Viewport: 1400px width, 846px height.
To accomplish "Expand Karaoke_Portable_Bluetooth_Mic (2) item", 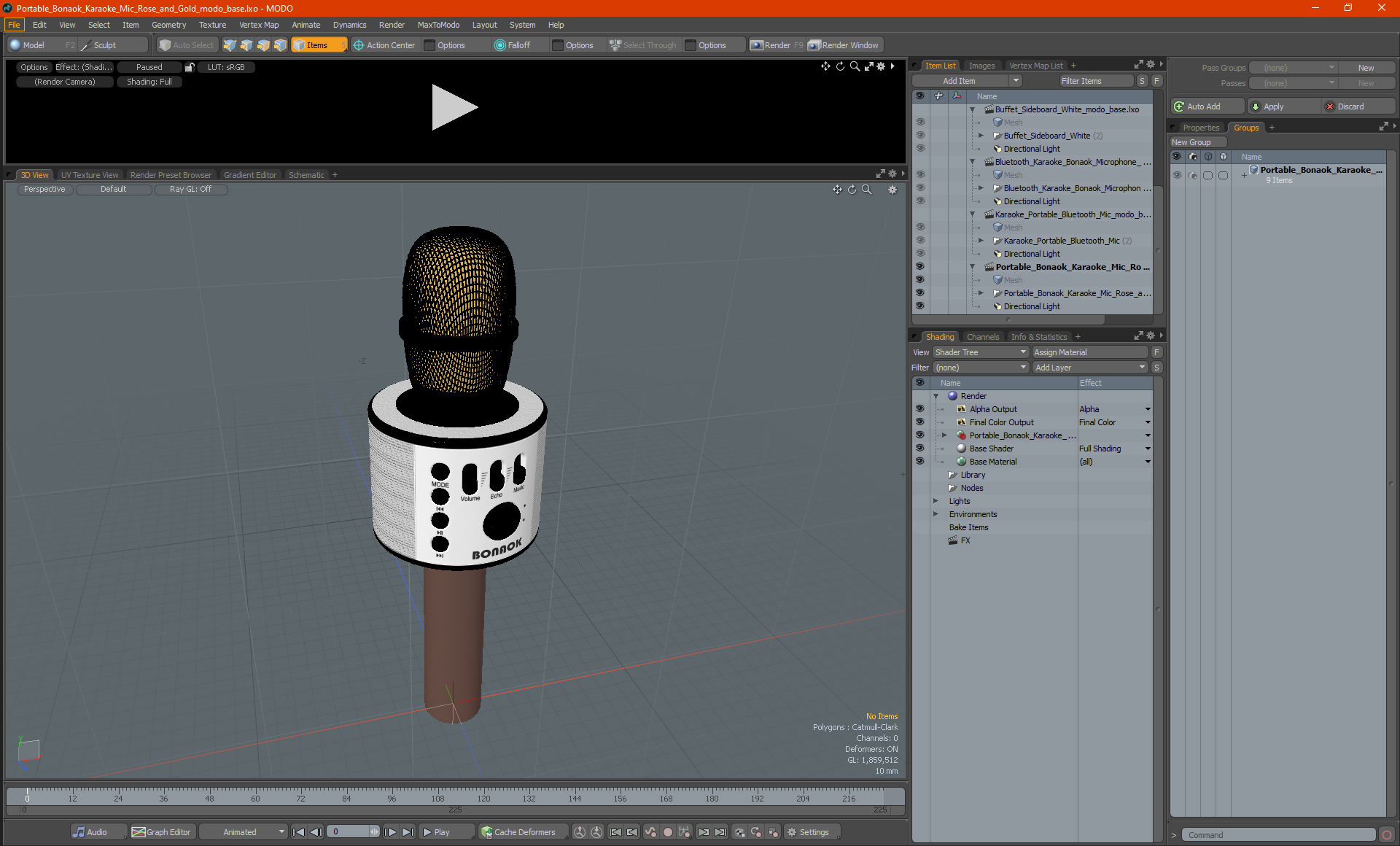I will [981, 241].
